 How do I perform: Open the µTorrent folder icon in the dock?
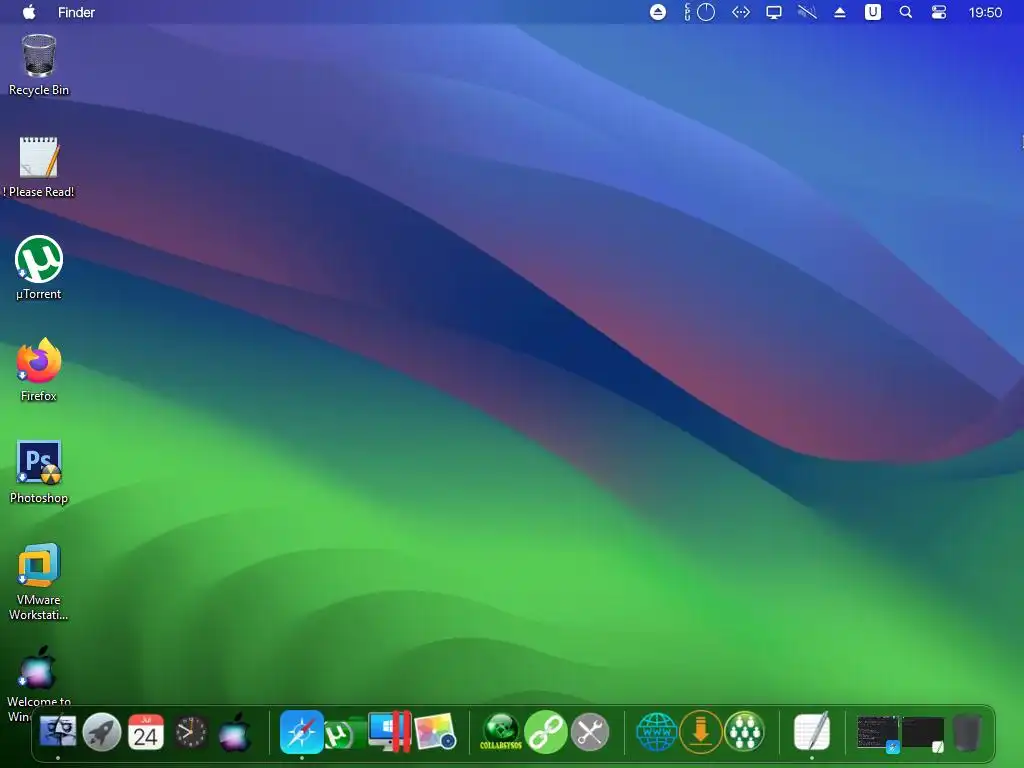345,733
